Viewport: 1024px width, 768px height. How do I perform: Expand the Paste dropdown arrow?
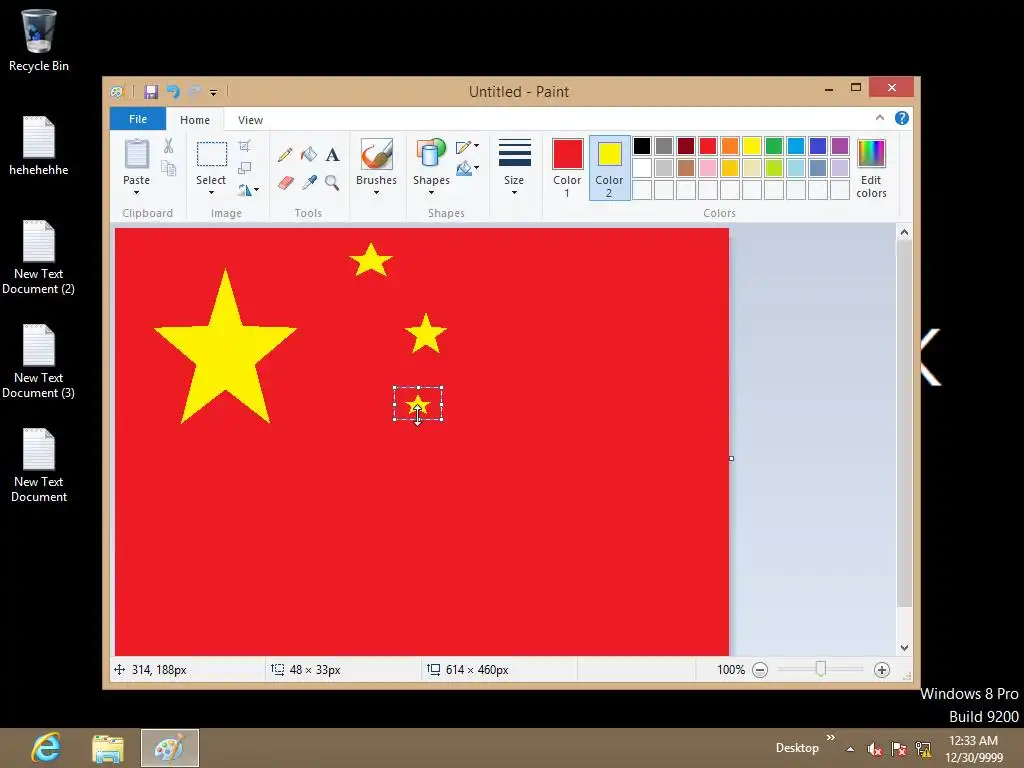pos(136,193)
